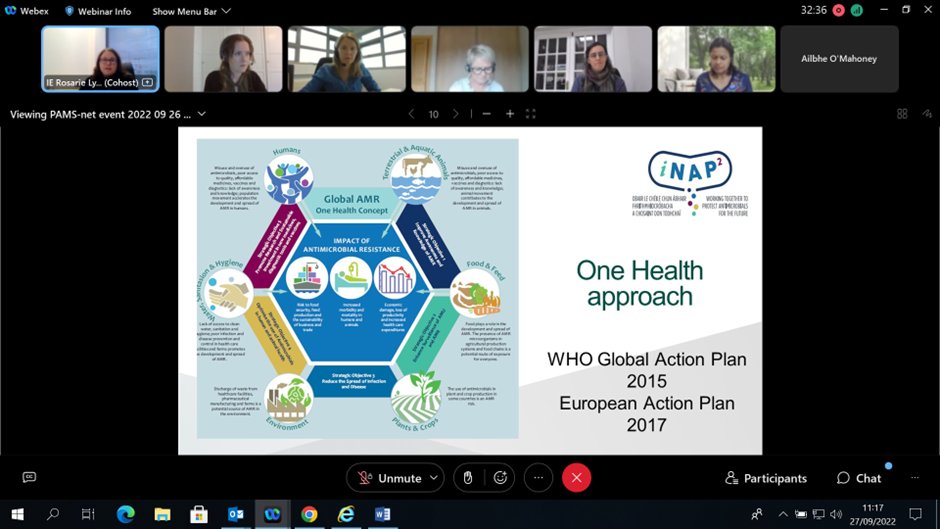Click the red recording indicator icon
The image size is (940, 529).
pyautogui.click(x=838, y=10)
